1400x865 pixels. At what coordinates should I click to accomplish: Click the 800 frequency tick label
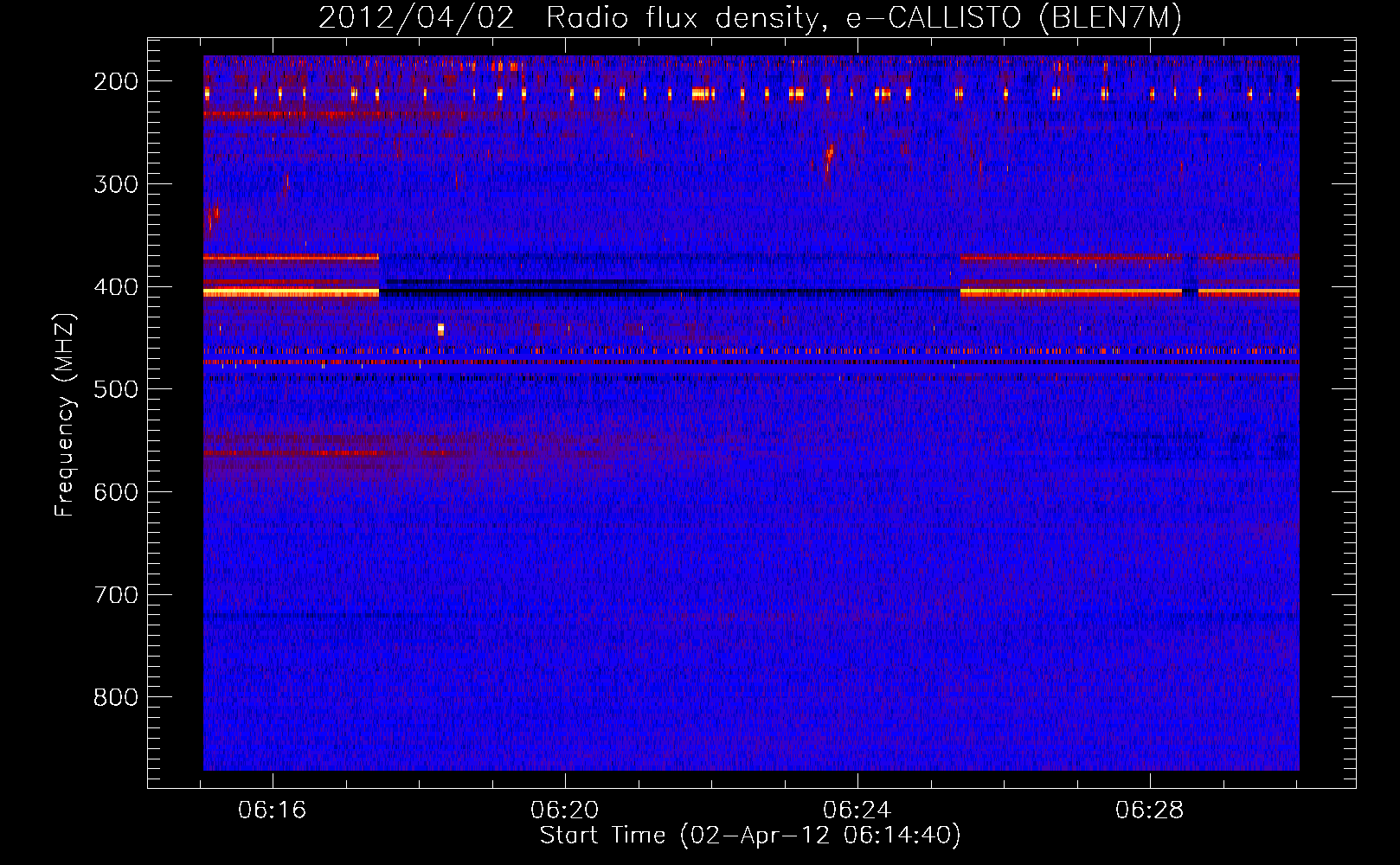click(x=116, y=697)
